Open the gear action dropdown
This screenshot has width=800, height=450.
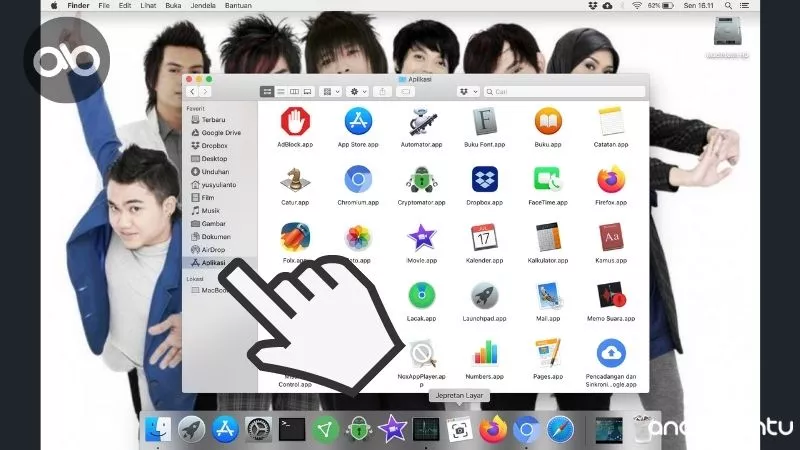point(358,92)
